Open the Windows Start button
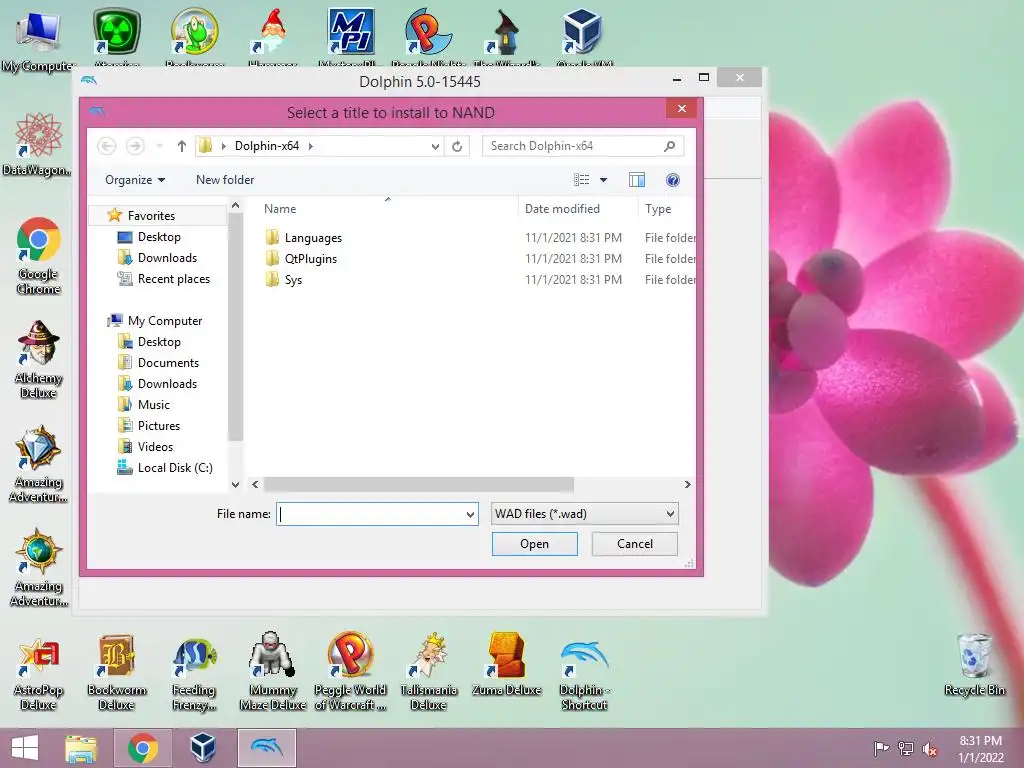 [25, 748]
